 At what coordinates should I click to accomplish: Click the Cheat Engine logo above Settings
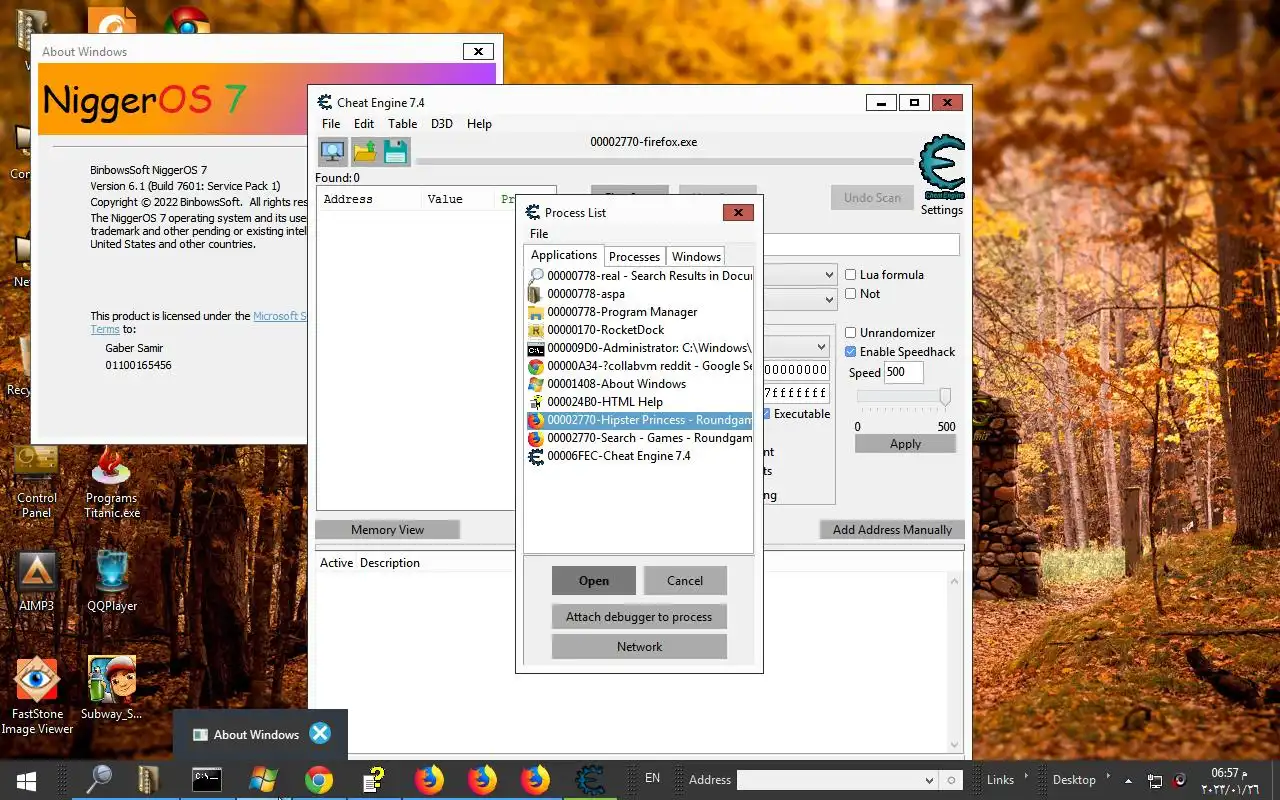tap(942, 167)
